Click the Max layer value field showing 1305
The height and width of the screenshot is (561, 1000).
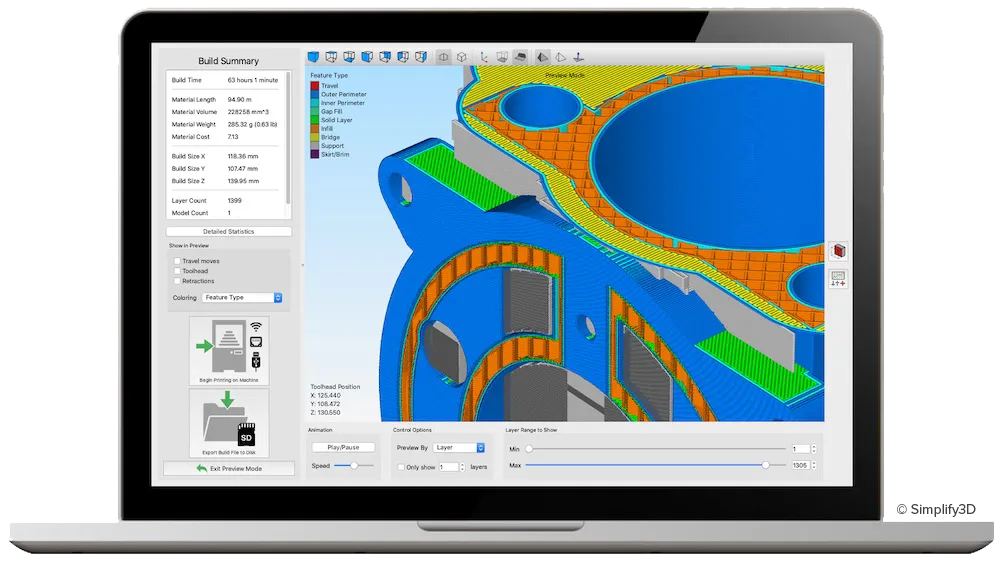pyautogui.click(x=800, y=465)
